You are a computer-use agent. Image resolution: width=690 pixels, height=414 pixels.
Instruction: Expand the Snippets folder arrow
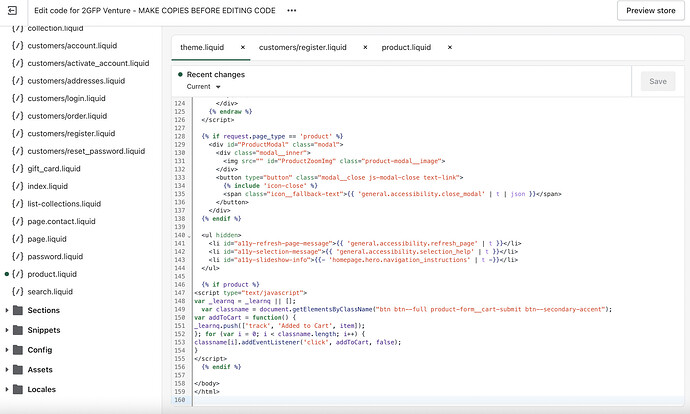point(7,330)
